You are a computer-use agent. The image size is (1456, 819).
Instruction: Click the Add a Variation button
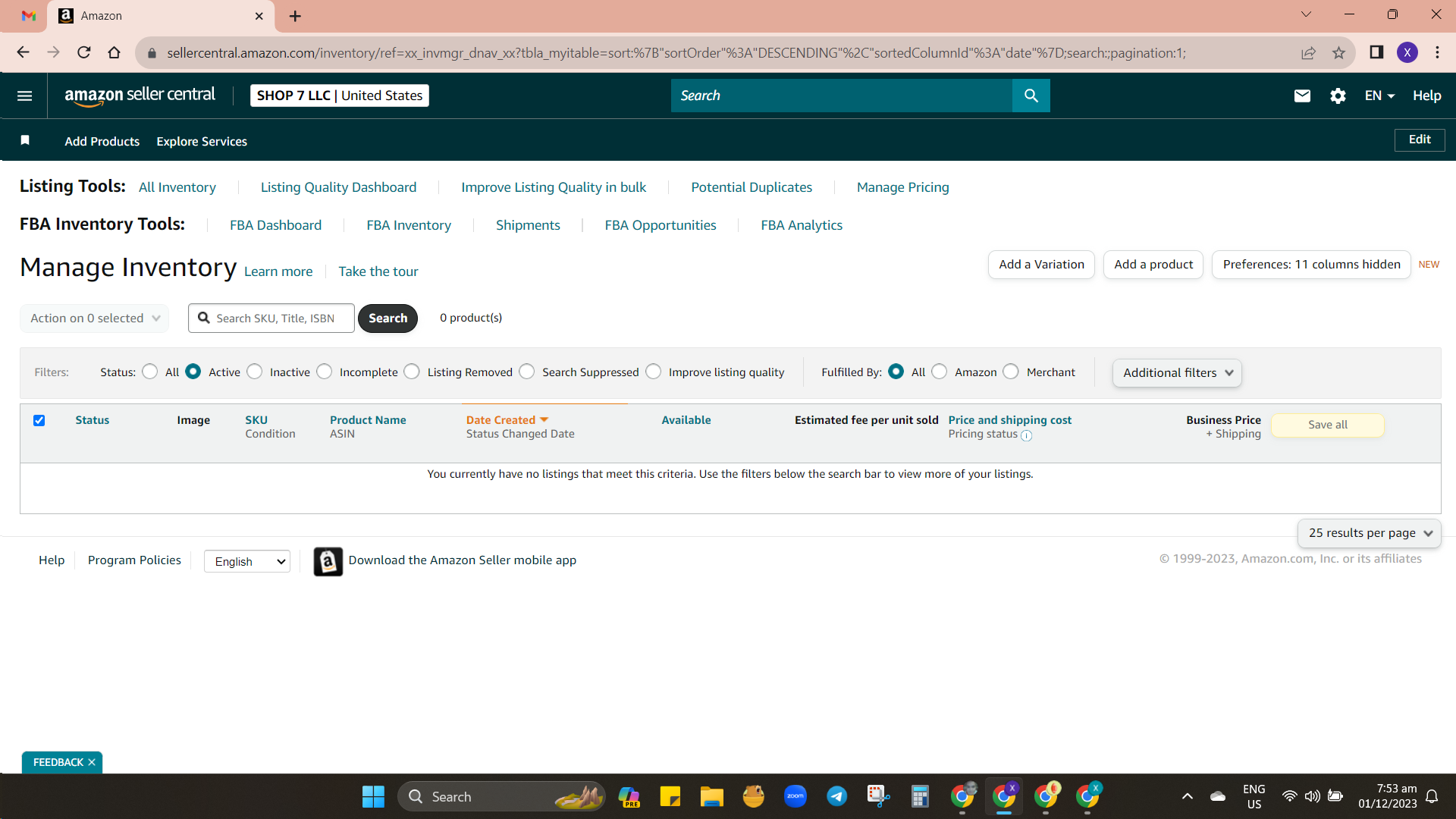(x=1041, y=265)
